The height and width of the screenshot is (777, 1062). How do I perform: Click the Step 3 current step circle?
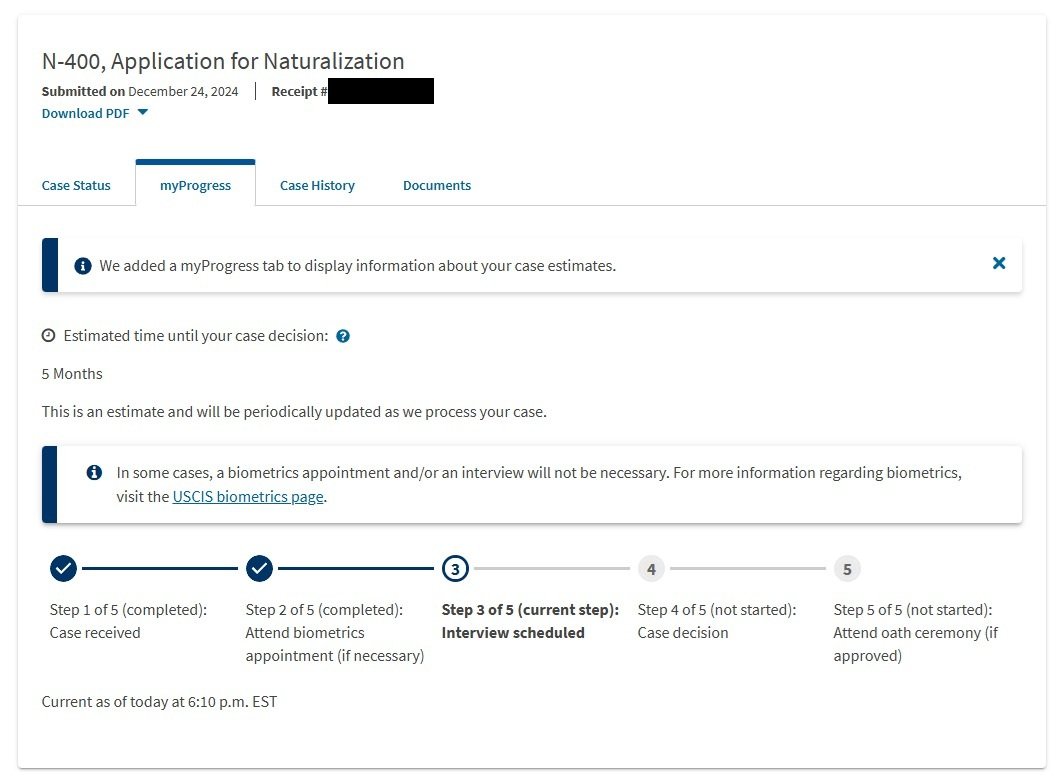455,569
